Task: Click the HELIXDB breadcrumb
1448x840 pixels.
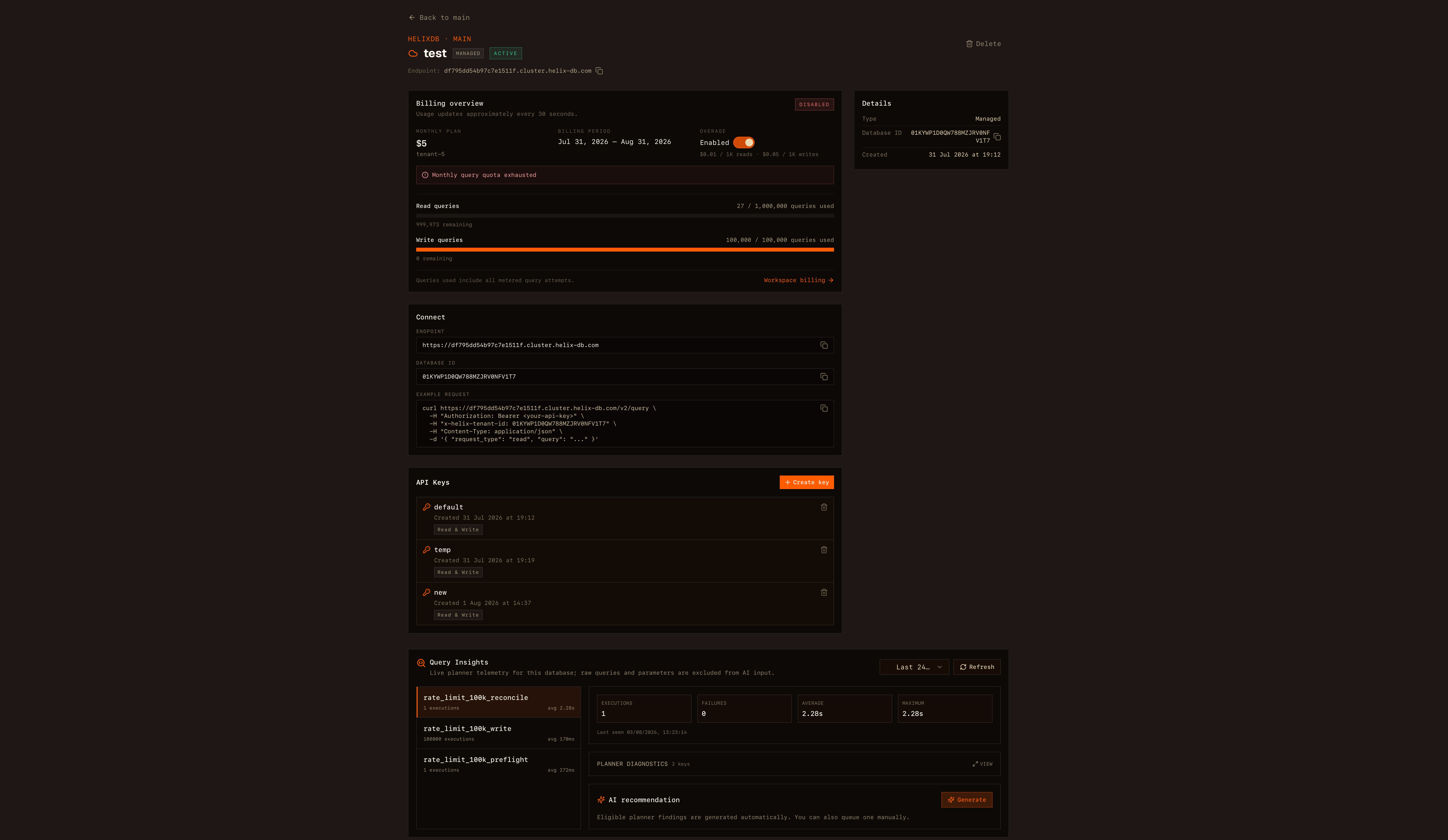Action: tap(423, 39)
